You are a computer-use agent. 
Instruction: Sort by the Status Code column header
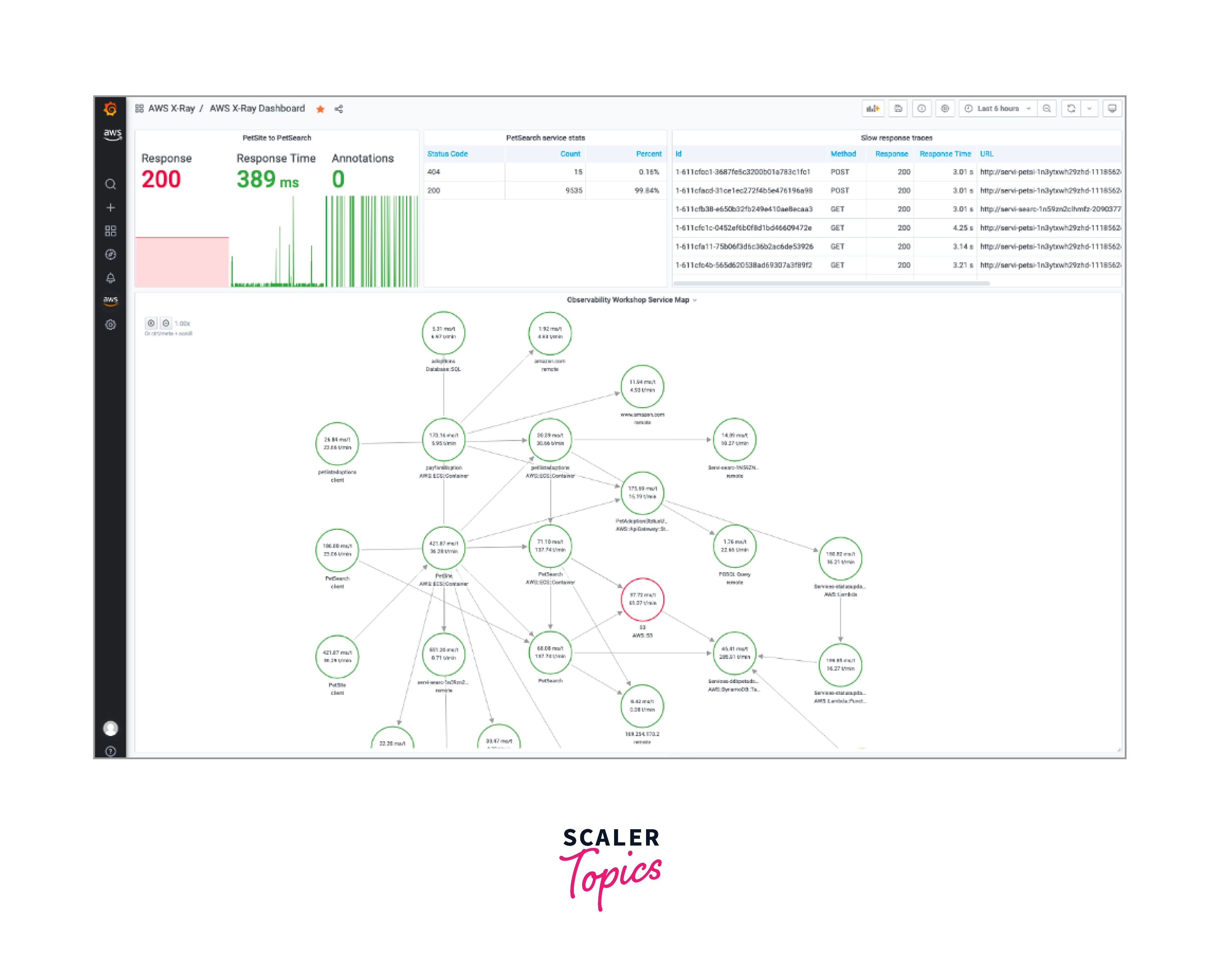click(x=447, y=154)
